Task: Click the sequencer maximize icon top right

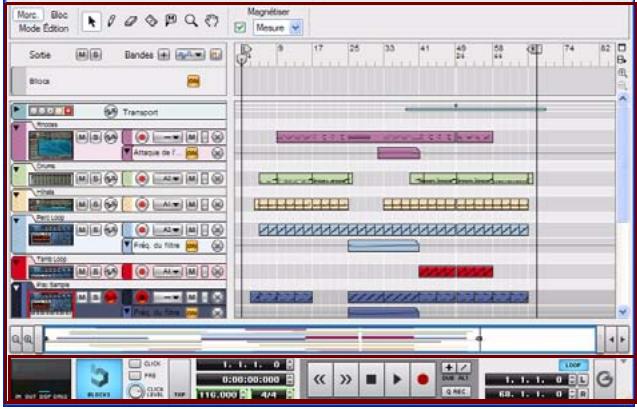Action: coord(622,48)
